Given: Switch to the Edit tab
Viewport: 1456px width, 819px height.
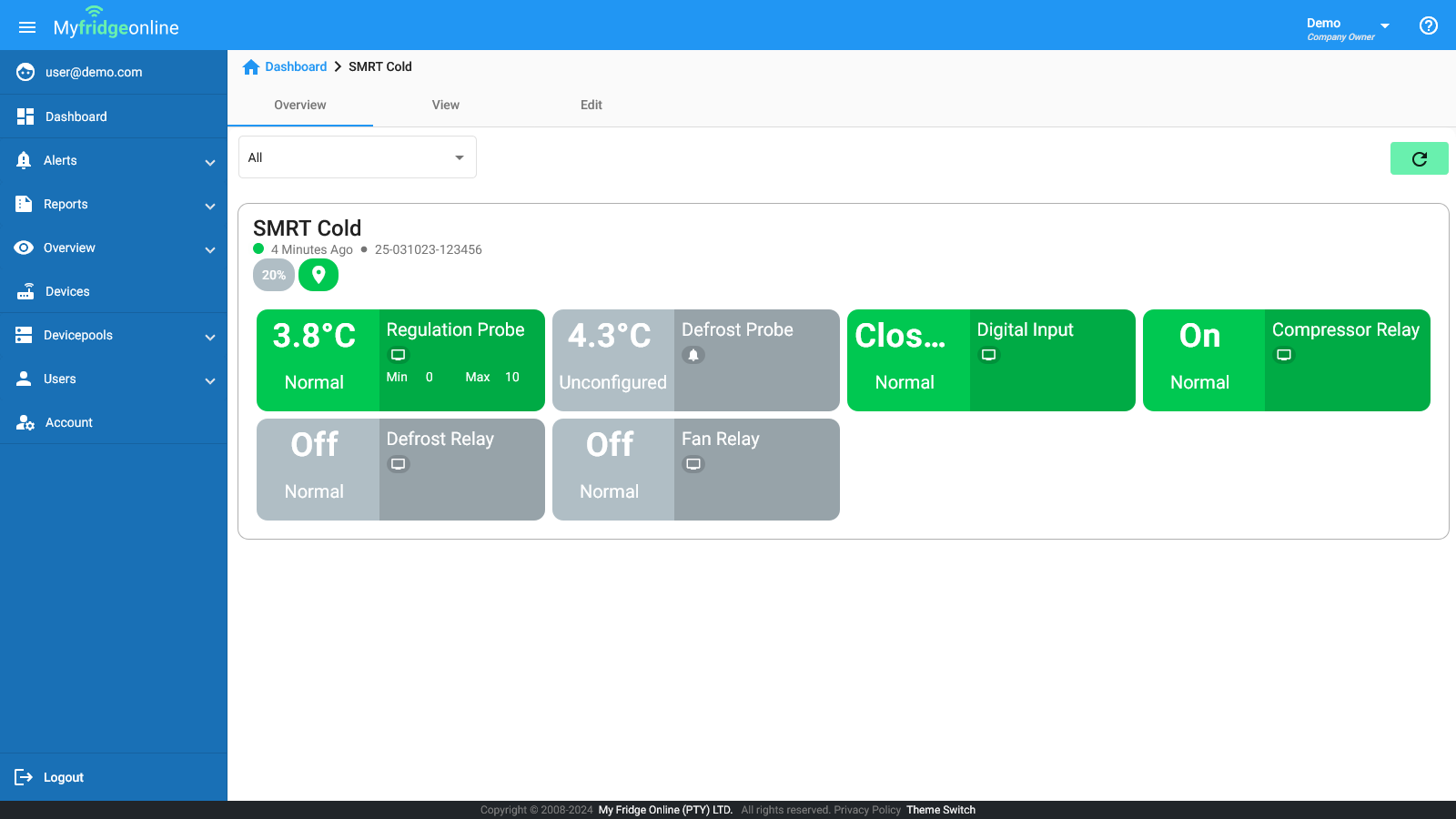Looking at the screenshot, I should click(x=591, y=105).
